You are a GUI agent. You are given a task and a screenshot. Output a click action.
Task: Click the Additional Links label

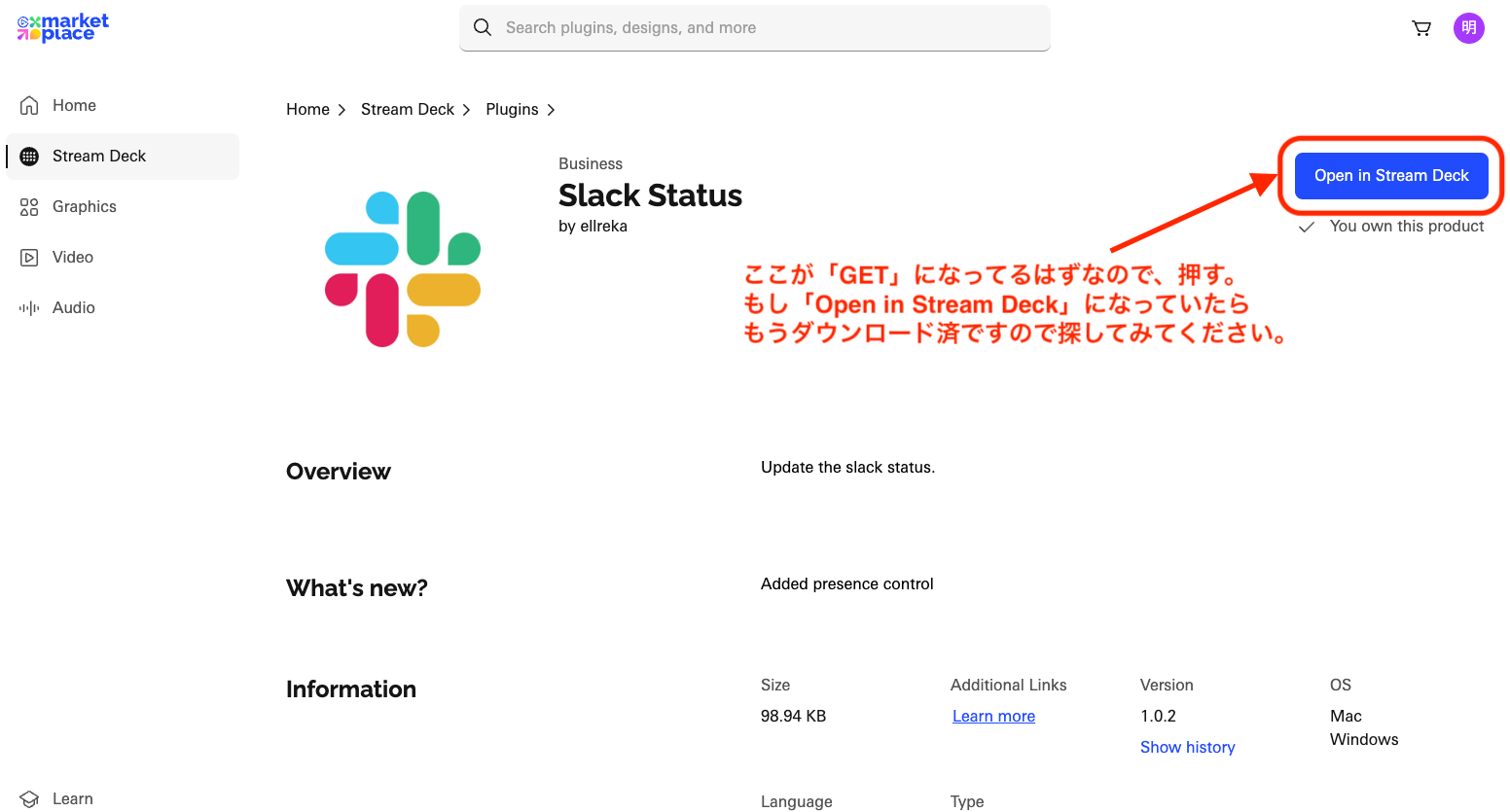tap(1008, 685)
